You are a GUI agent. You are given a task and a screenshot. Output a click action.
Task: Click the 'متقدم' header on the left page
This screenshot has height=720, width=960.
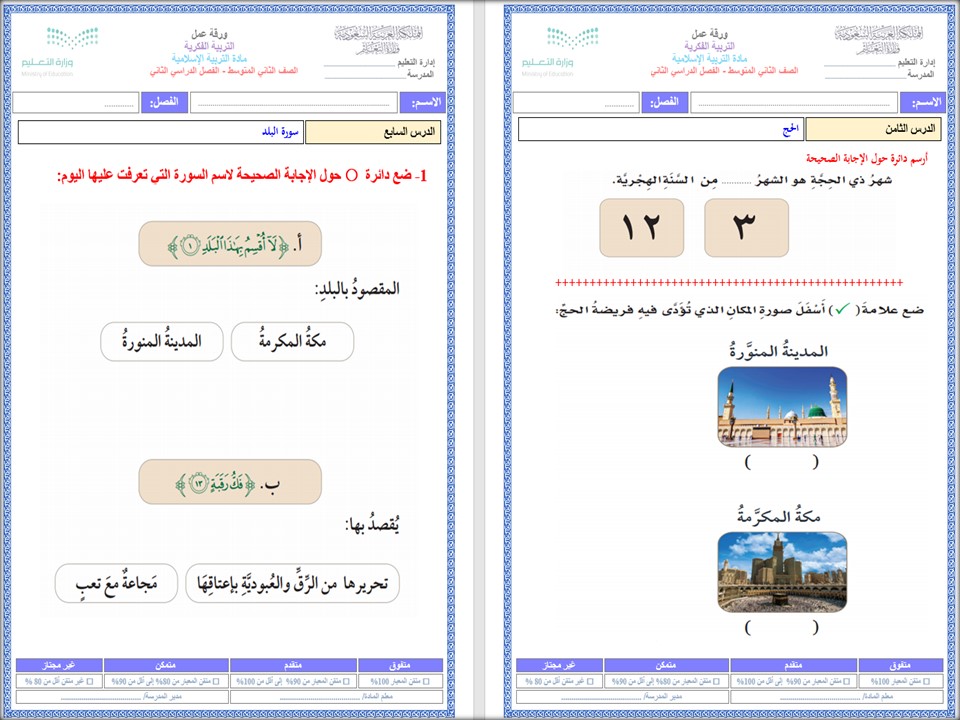293,666
